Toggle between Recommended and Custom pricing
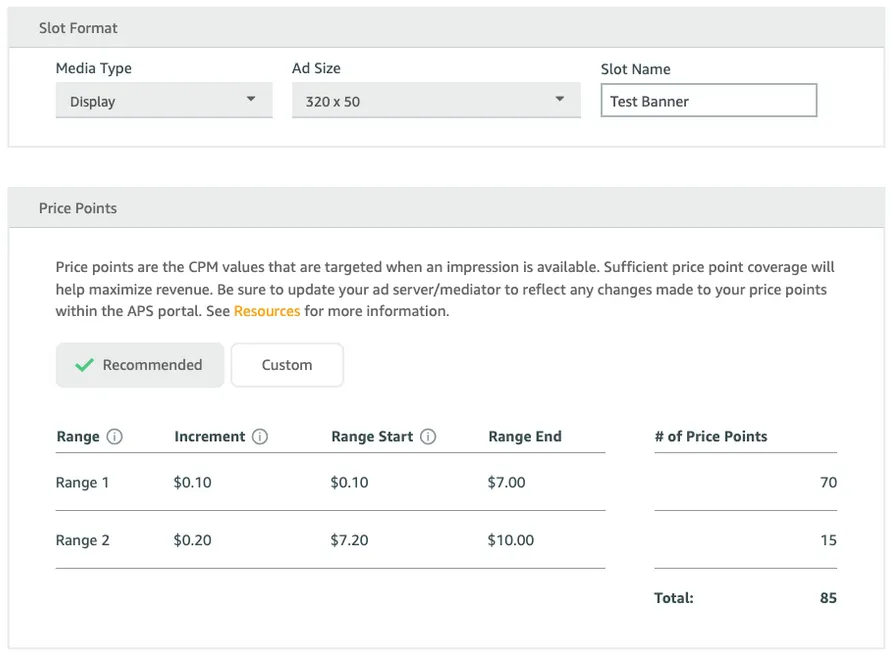This screenshot has width=891, height=654. tap(287, 365)
